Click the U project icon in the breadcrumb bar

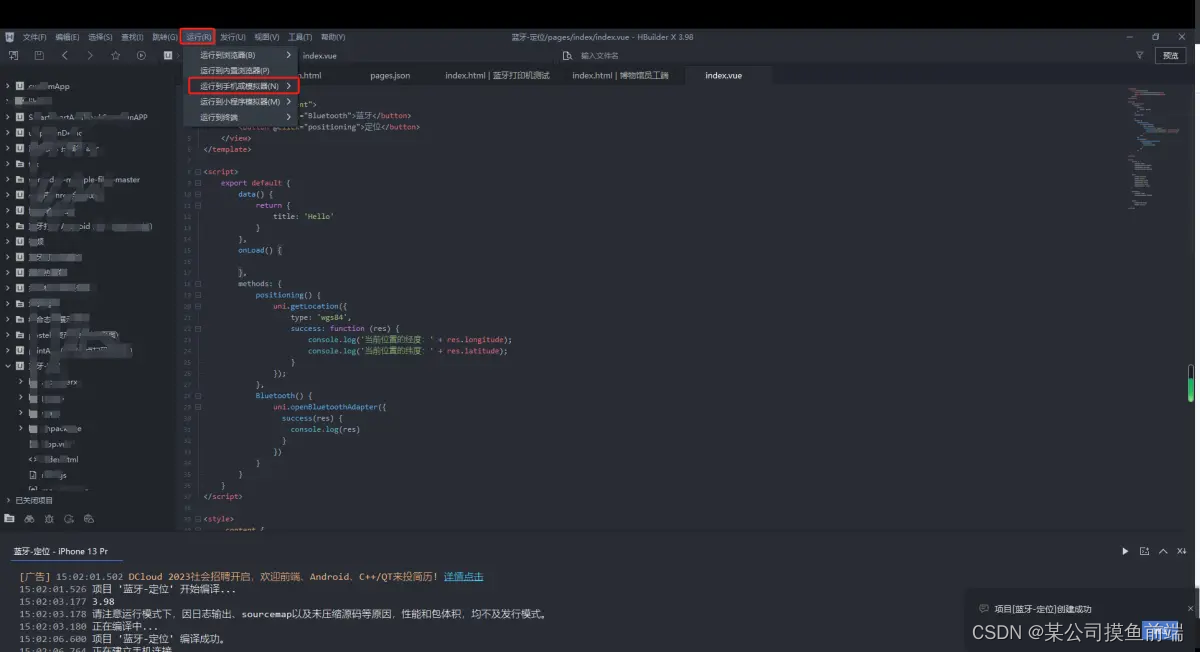coord(168,56)
